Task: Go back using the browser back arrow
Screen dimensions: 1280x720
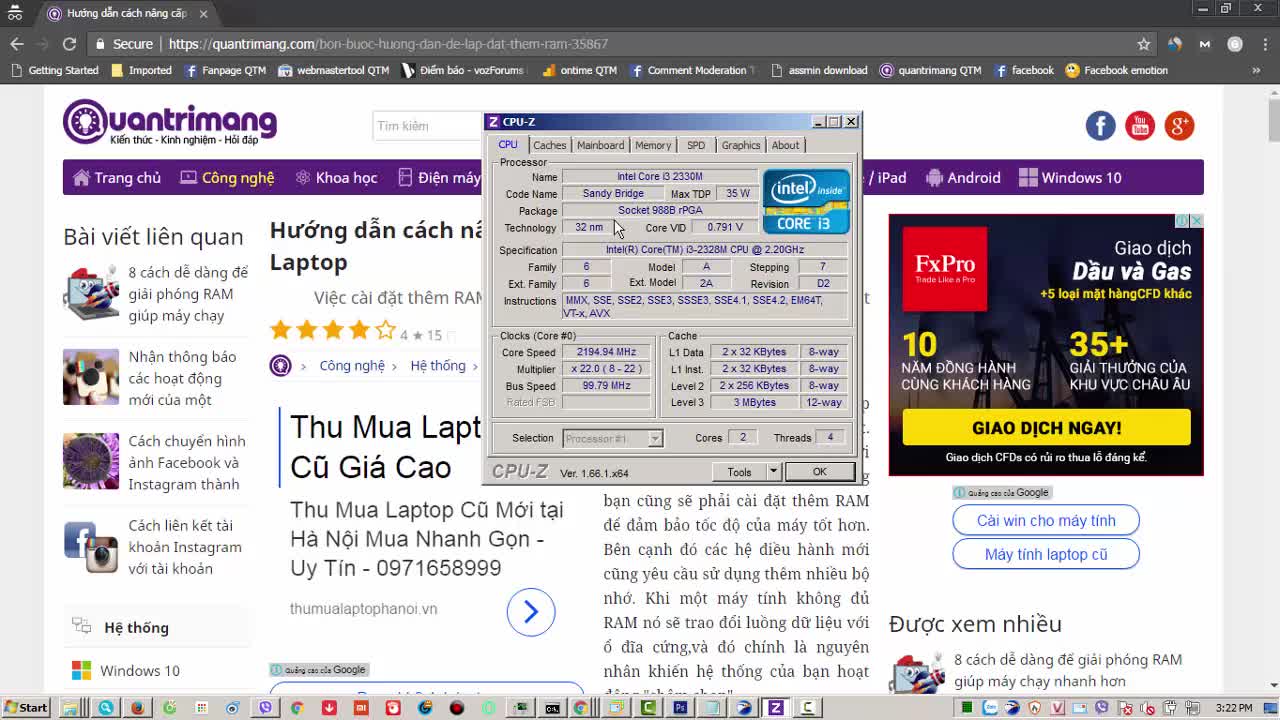Action: pos(17,44)
